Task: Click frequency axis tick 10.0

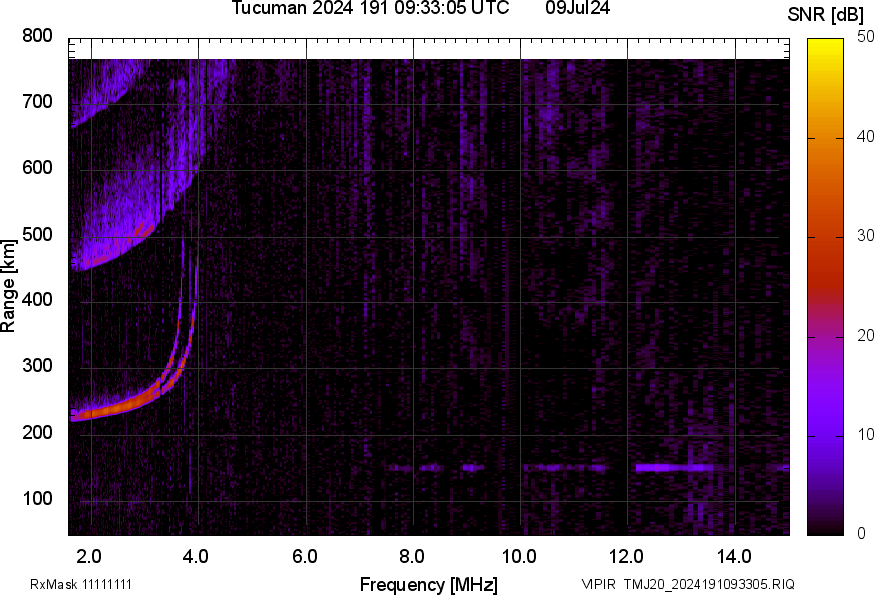Action: click(x=519, y=556)
